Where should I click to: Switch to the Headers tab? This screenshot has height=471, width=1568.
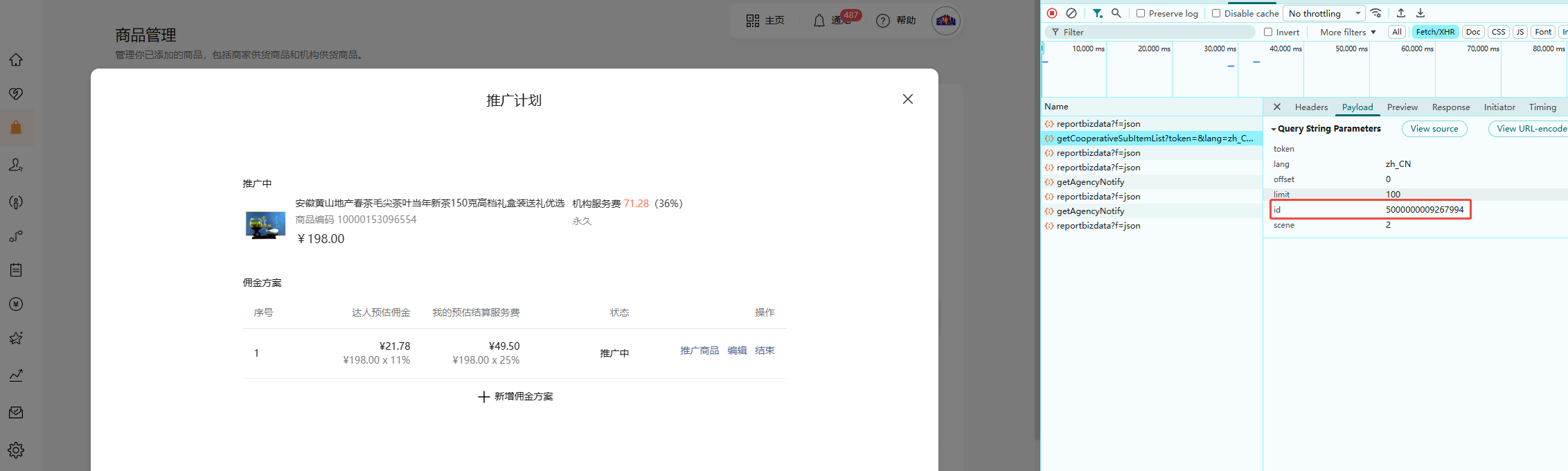(1311, 107)
